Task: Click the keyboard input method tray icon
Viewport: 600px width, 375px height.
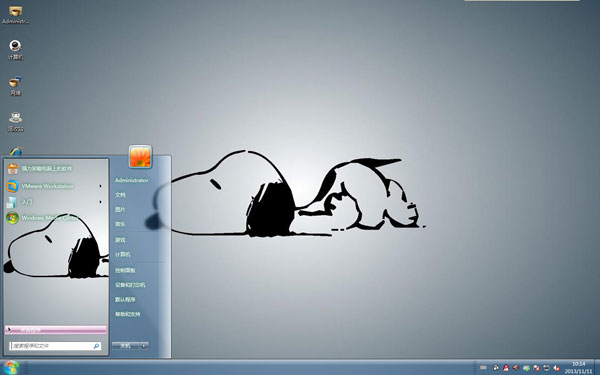Action: [x=483, y=368]
